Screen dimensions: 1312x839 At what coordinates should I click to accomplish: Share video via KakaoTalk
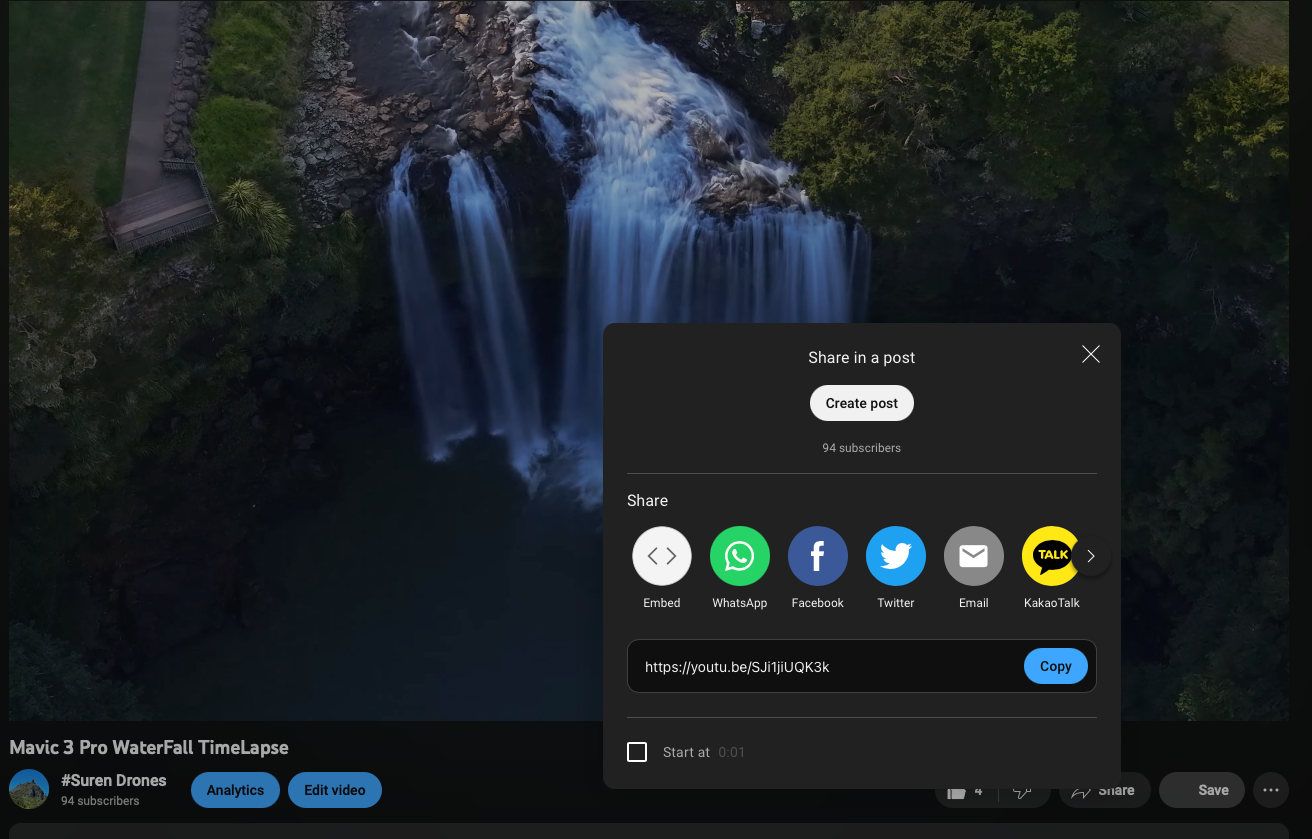[1050, 556]
